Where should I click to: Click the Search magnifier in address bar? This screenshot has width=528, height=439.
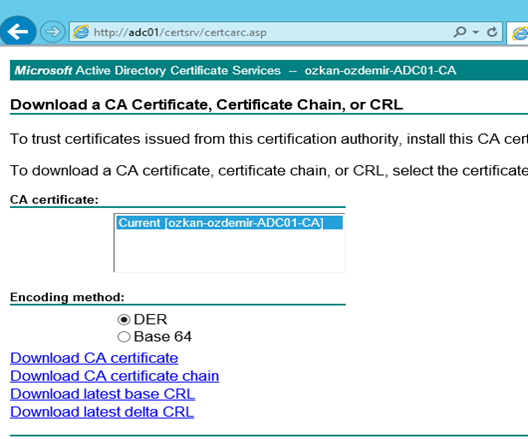(460, 32)
